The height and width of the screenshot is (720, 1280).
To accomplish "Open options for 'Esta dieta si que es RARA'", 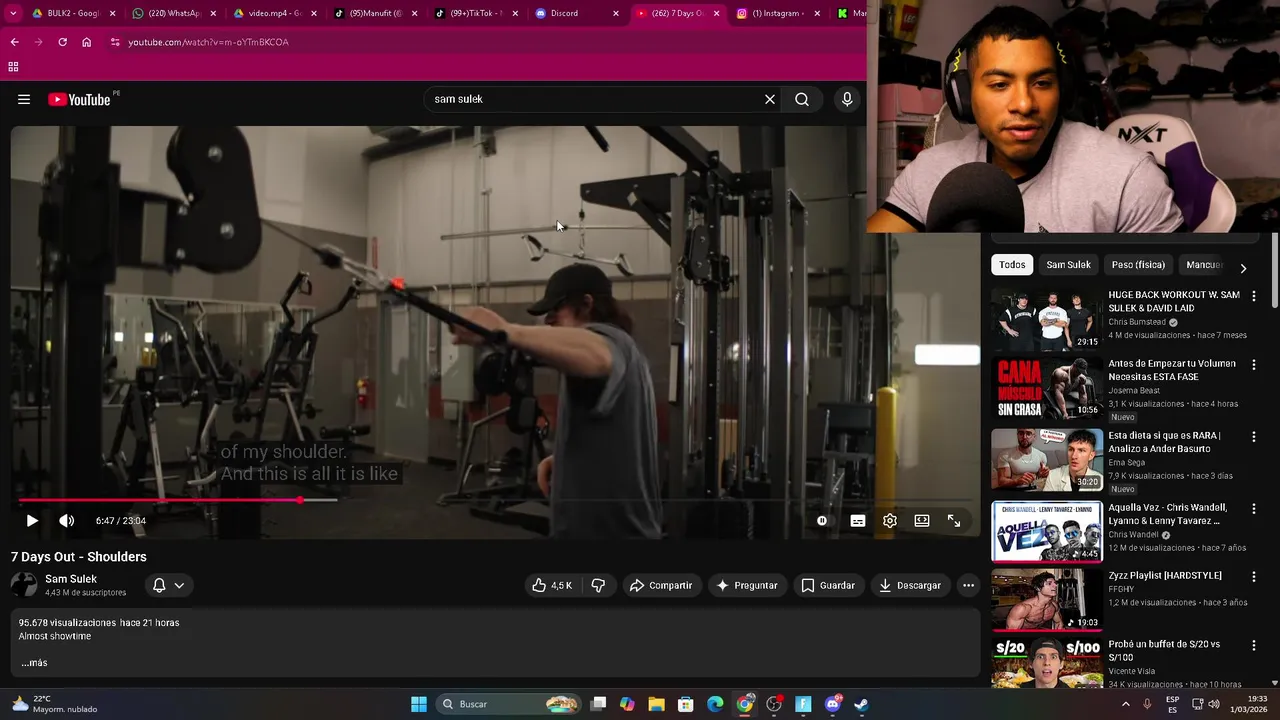I will [x=1254, y=437].
